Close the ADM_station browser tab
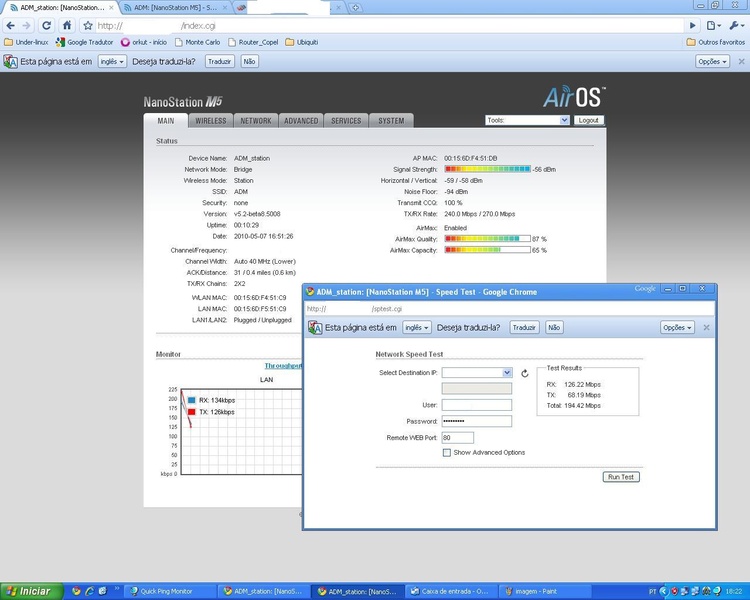 coord(111,8)
